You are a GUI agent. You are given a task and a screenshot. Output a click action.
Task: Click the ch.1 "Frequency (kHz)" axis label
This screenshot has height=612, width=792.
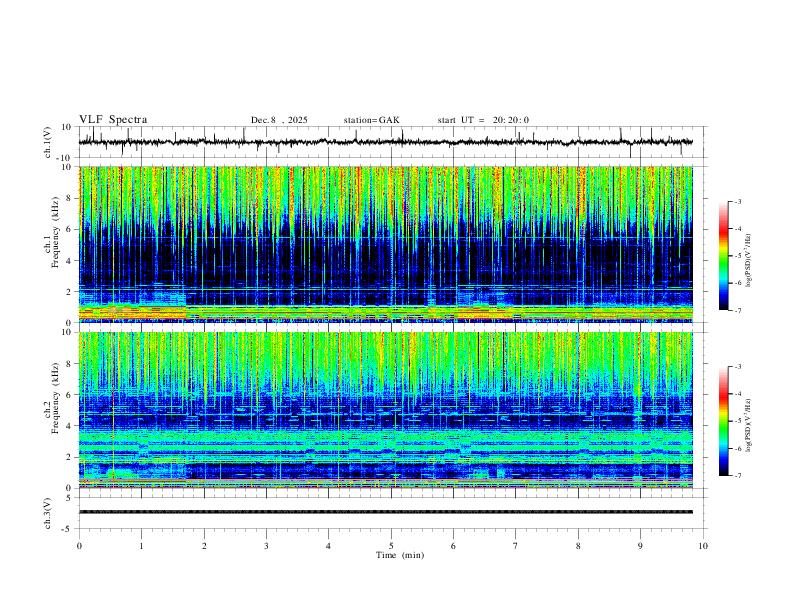55,232
